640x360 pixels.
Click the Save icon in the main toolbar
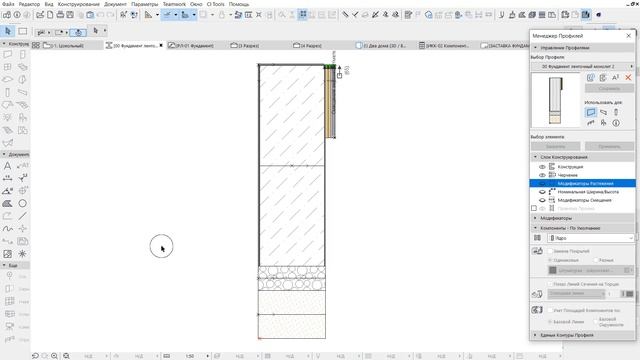70,15
